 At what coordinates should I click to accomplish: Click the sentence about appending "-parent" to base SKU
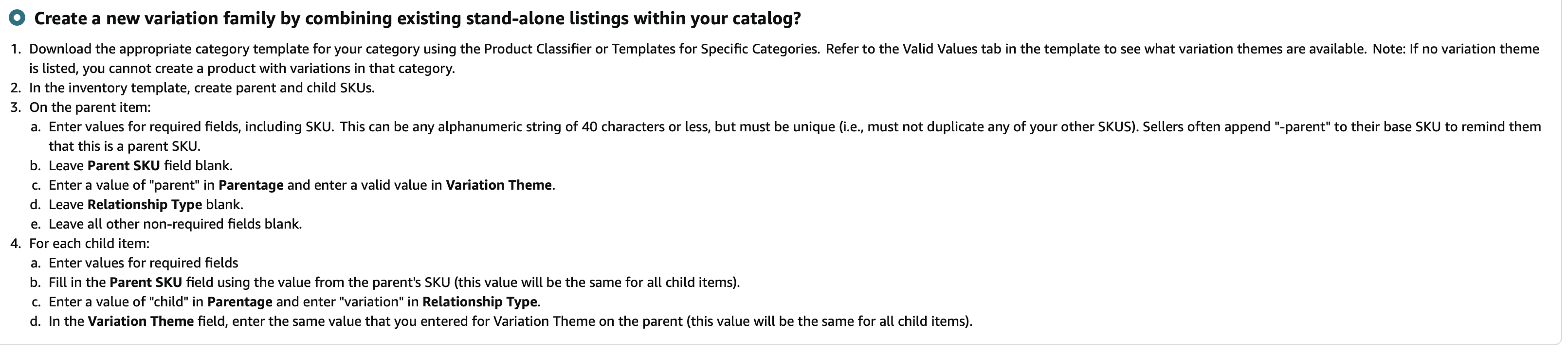[x=795, y=137]
